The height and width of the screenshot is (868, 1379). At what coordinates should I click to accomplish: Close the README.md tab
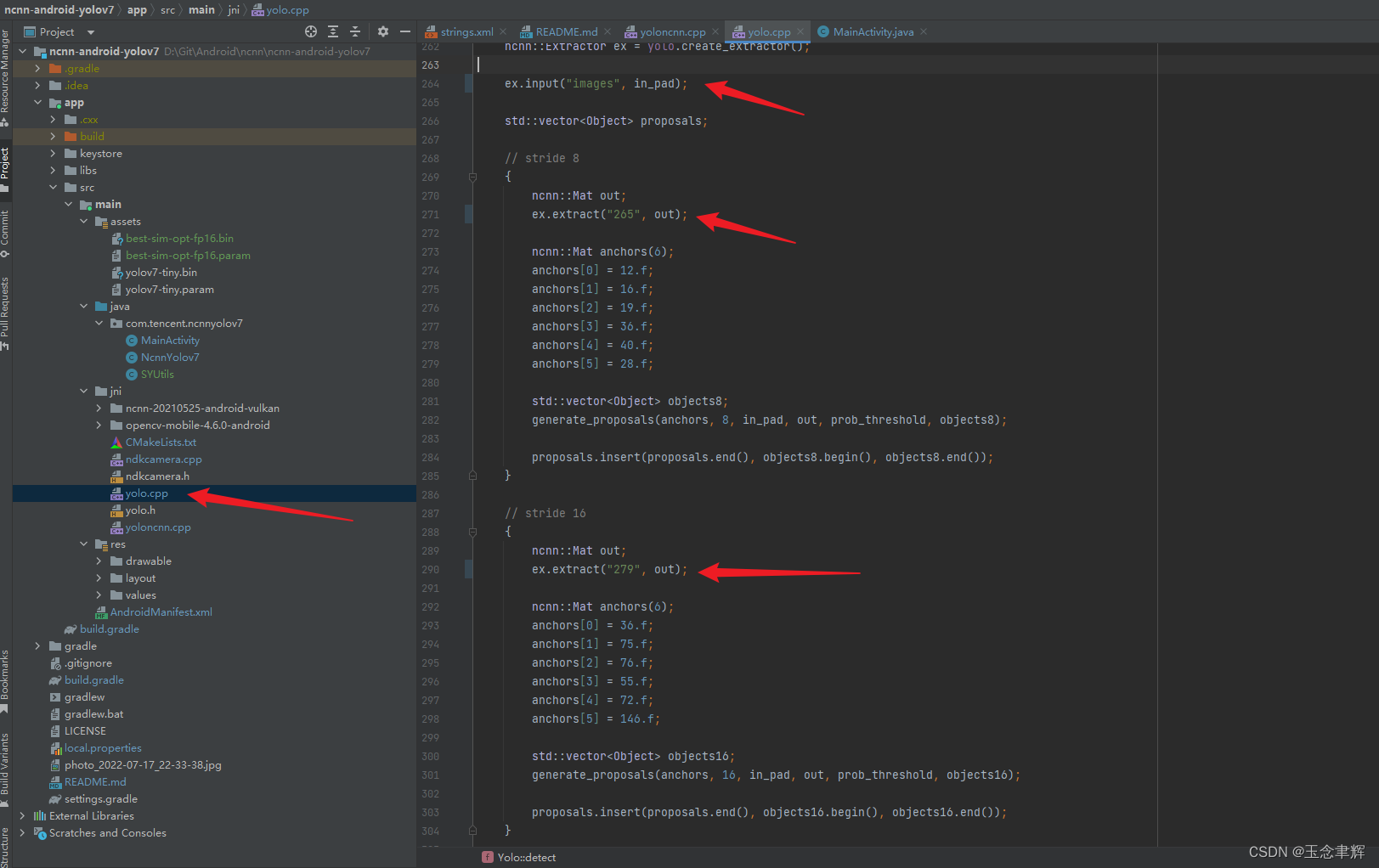coord(608,32)
